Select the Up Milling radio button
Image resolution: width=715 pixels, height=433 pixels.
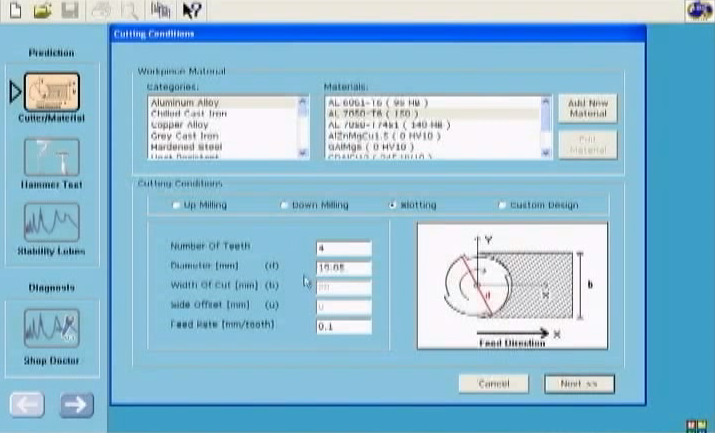pyautogui.click(x=176, y=205)
